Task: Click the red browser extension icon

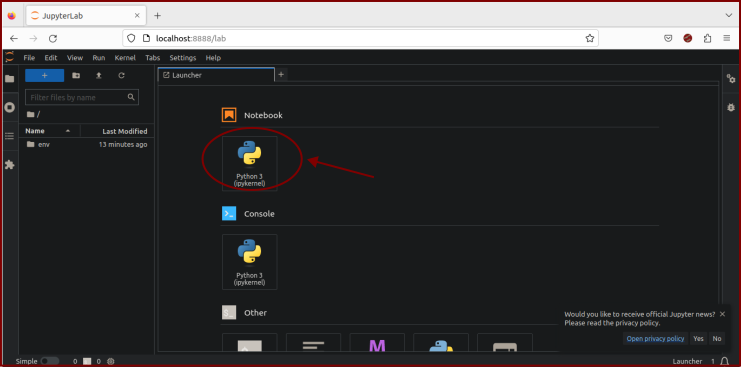Action: point(688,38)
